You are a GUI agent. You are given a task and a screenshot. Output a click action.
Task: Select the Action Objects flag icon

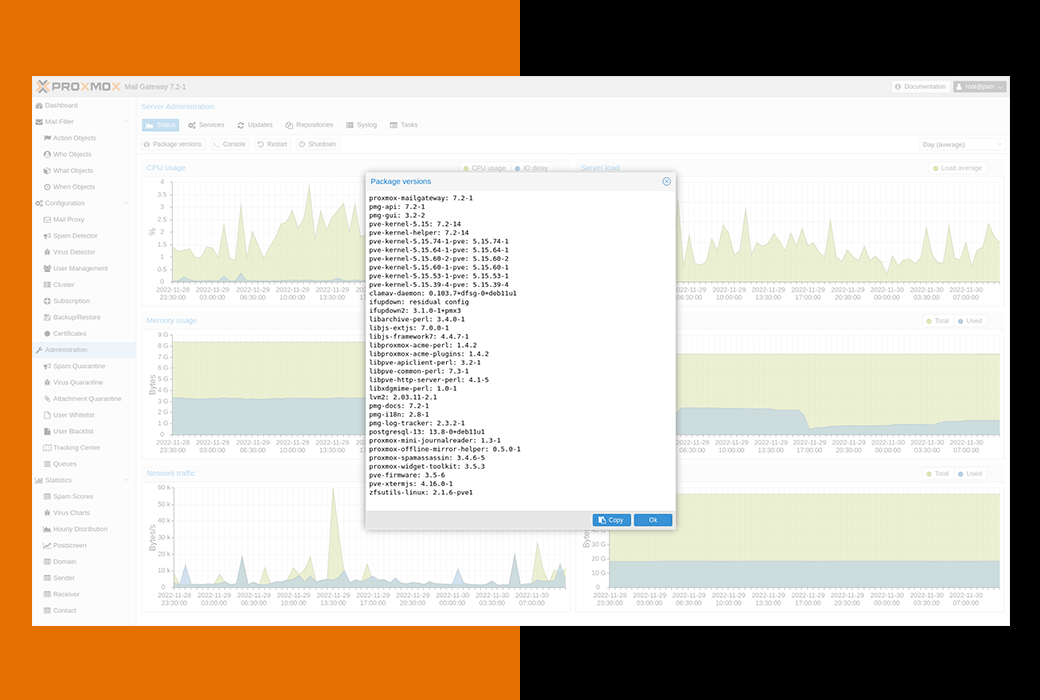pyautogui.click(x=47, y=138)
